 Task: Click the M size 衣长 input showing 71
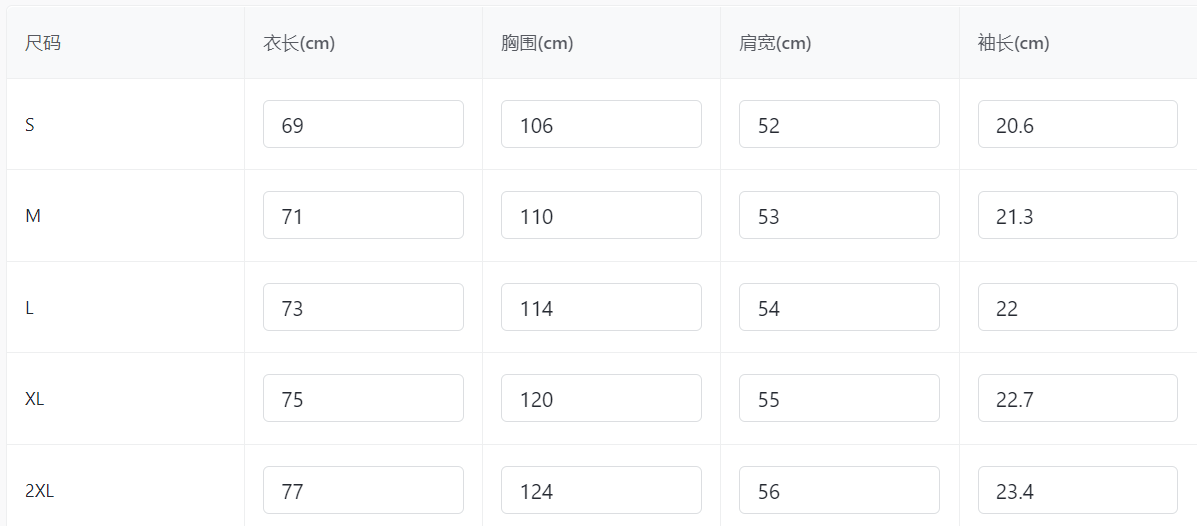363,215
